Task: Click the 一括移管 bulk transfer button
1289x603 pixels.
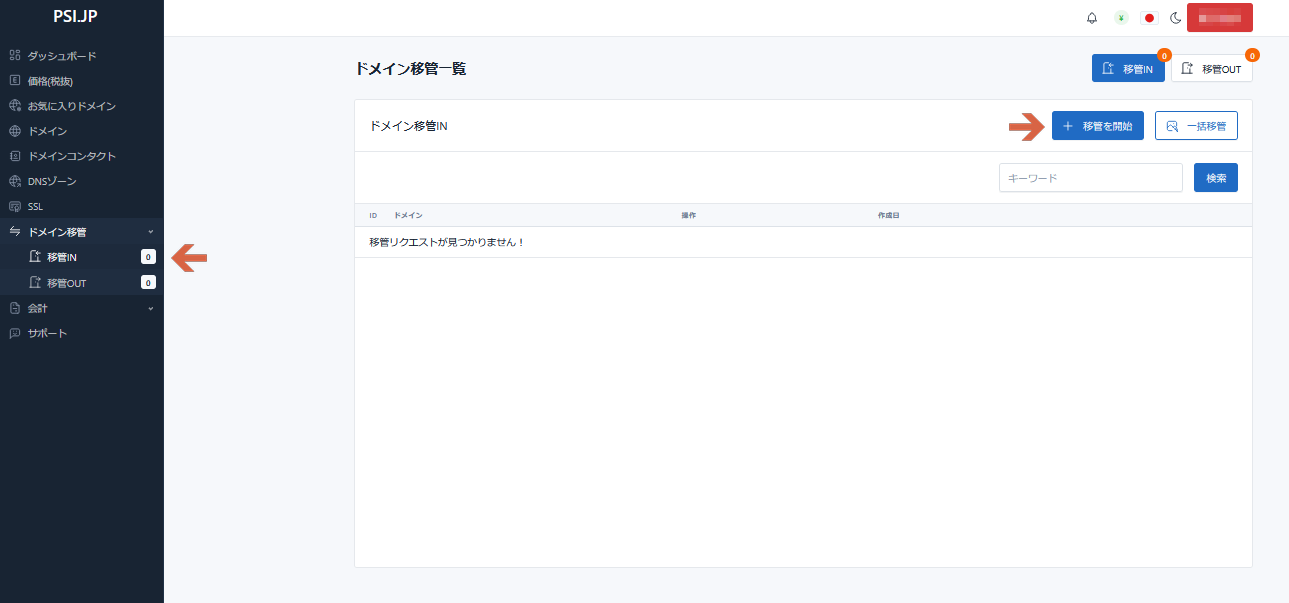Action: pyautogui.click(x=1196, y=126)
